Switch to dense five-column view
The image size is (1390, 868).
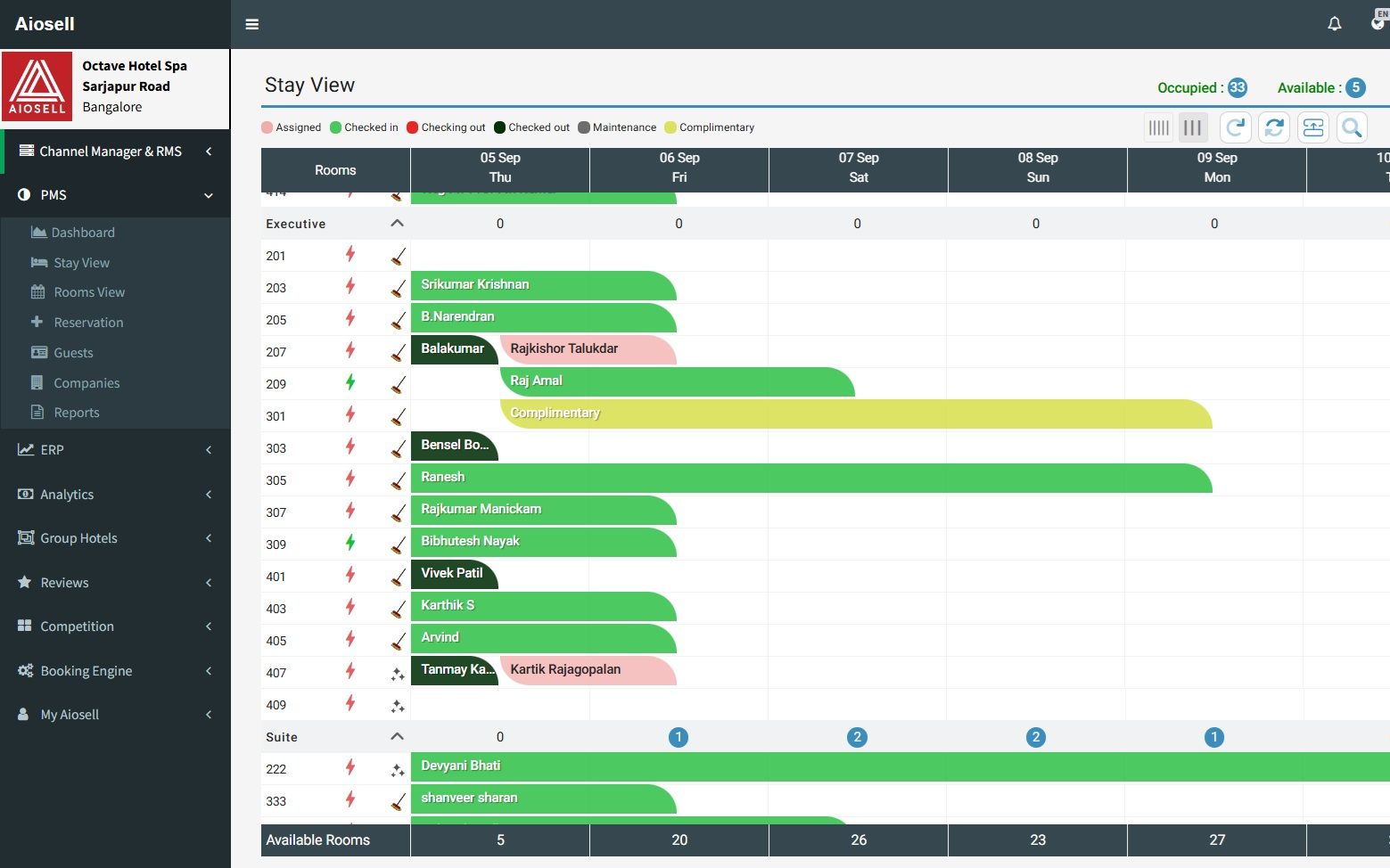pos(1158,127)
